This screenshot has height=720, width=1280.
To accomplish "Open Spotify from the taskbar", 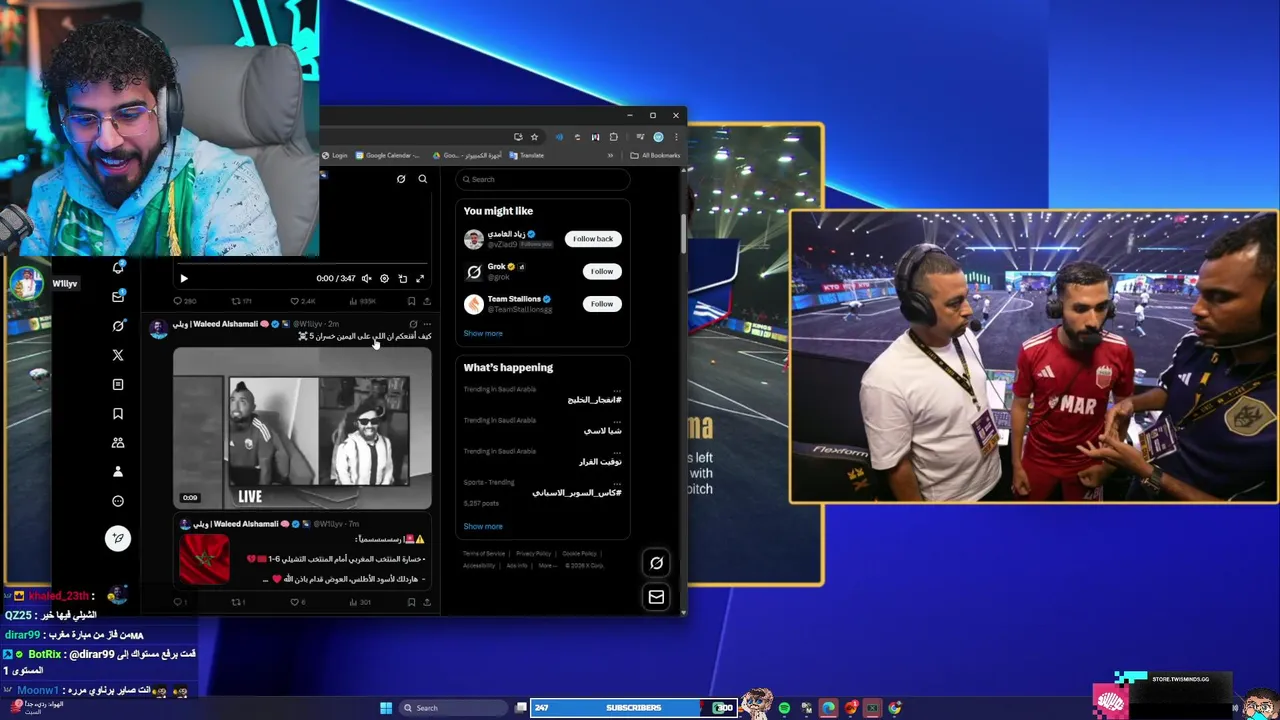I will [784, 708].
